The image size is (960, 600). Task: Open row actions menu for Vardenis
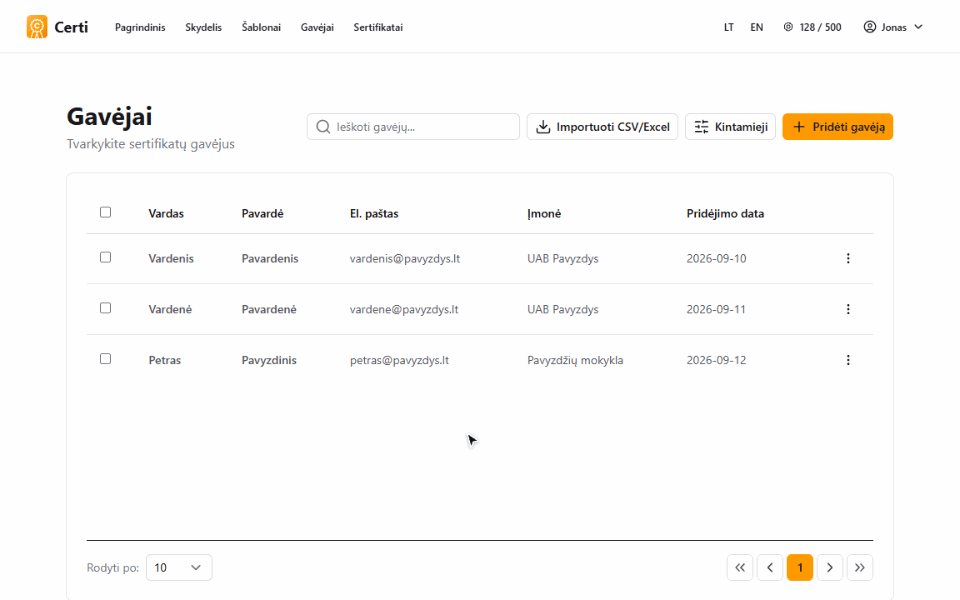pyautogui.click(x=848, y=258)
